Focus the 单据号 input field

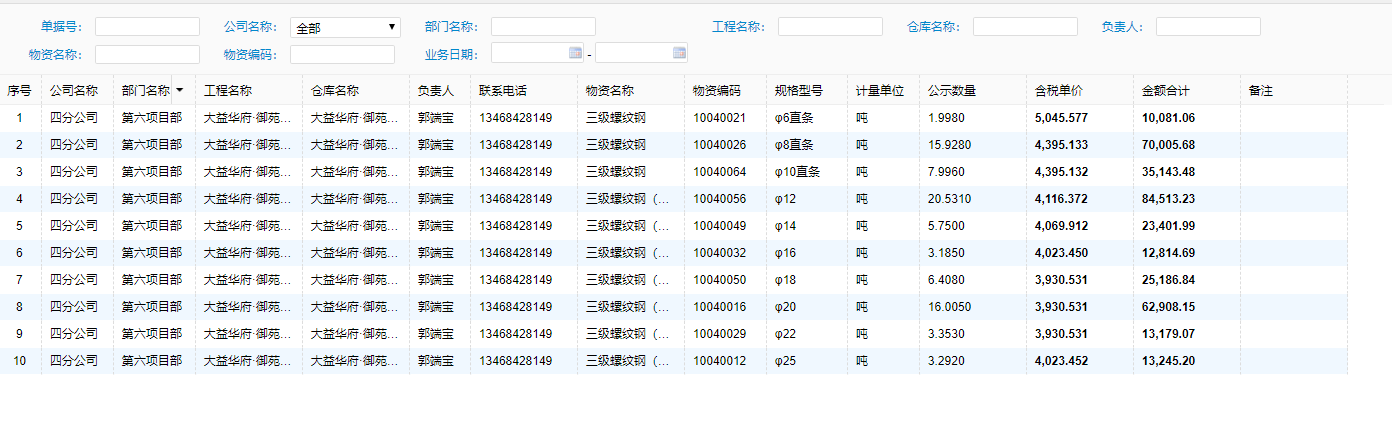147,27
